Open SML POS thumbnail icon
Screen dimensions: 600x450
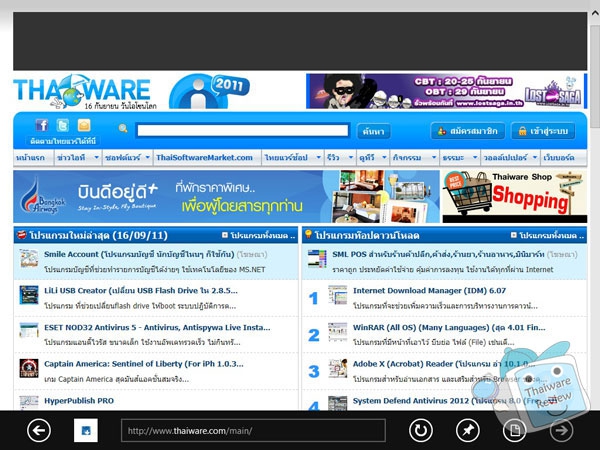(x=317, y=258)
